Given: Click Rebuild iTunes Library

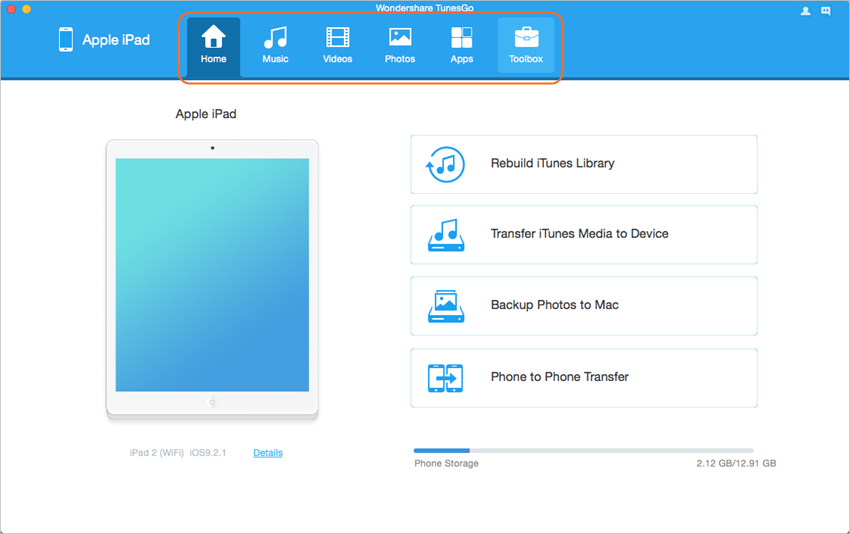Looking at the screenshot, I should [583, 164].
